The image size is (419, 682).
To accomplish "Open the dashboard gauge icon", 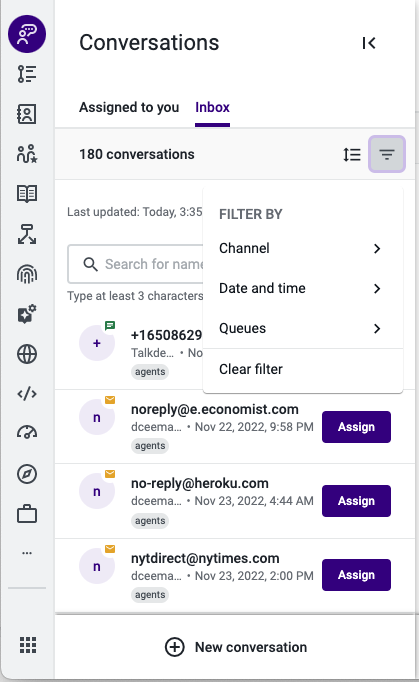I will pyautogui.click(x=27, y=432).
